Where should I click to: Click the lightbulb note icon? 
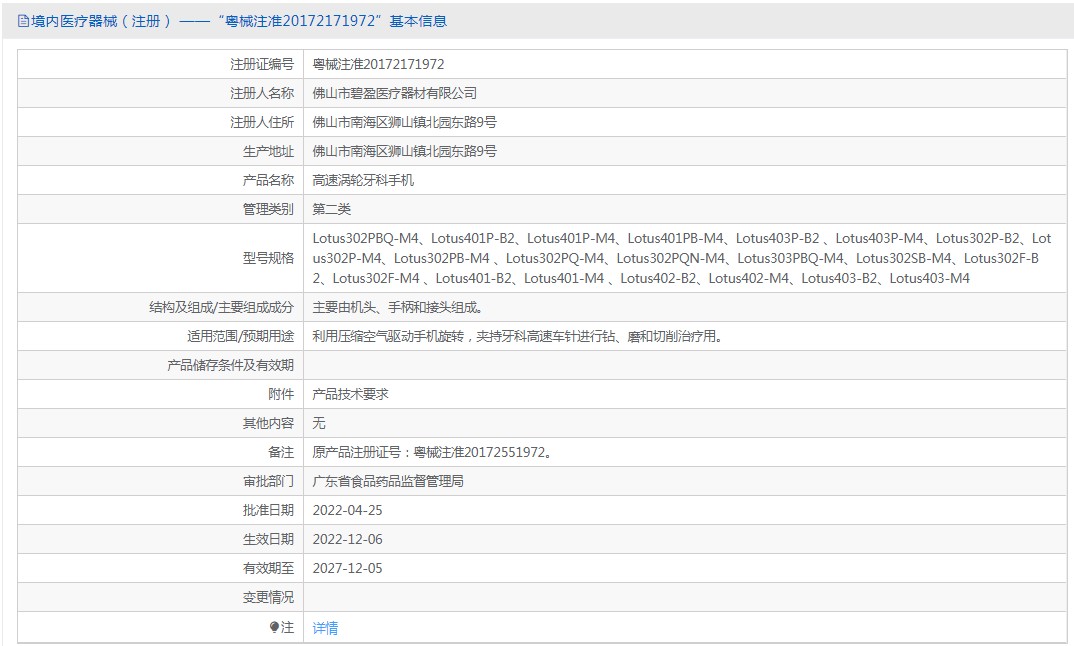(274, 627)
